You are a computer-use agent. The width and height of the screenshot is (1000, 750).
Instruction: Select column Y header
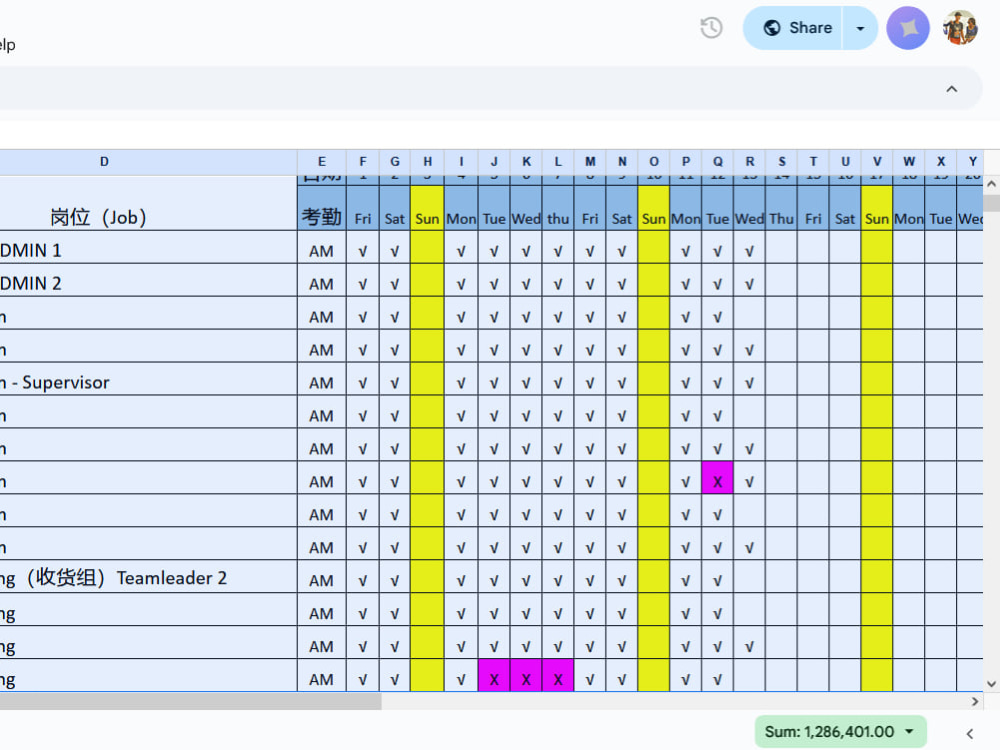click(x=970, y=162)
